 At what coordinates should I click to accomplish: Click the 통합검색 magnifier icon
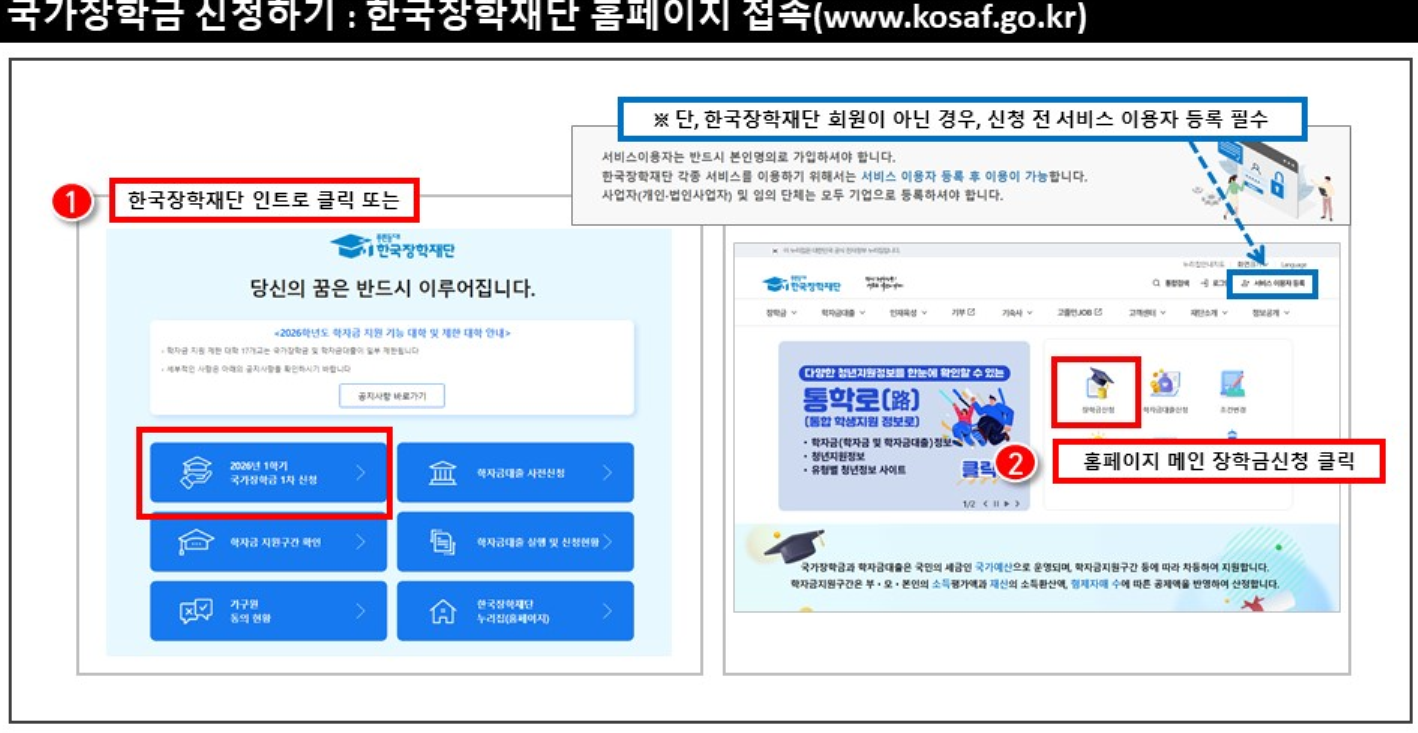point(1156,283)
